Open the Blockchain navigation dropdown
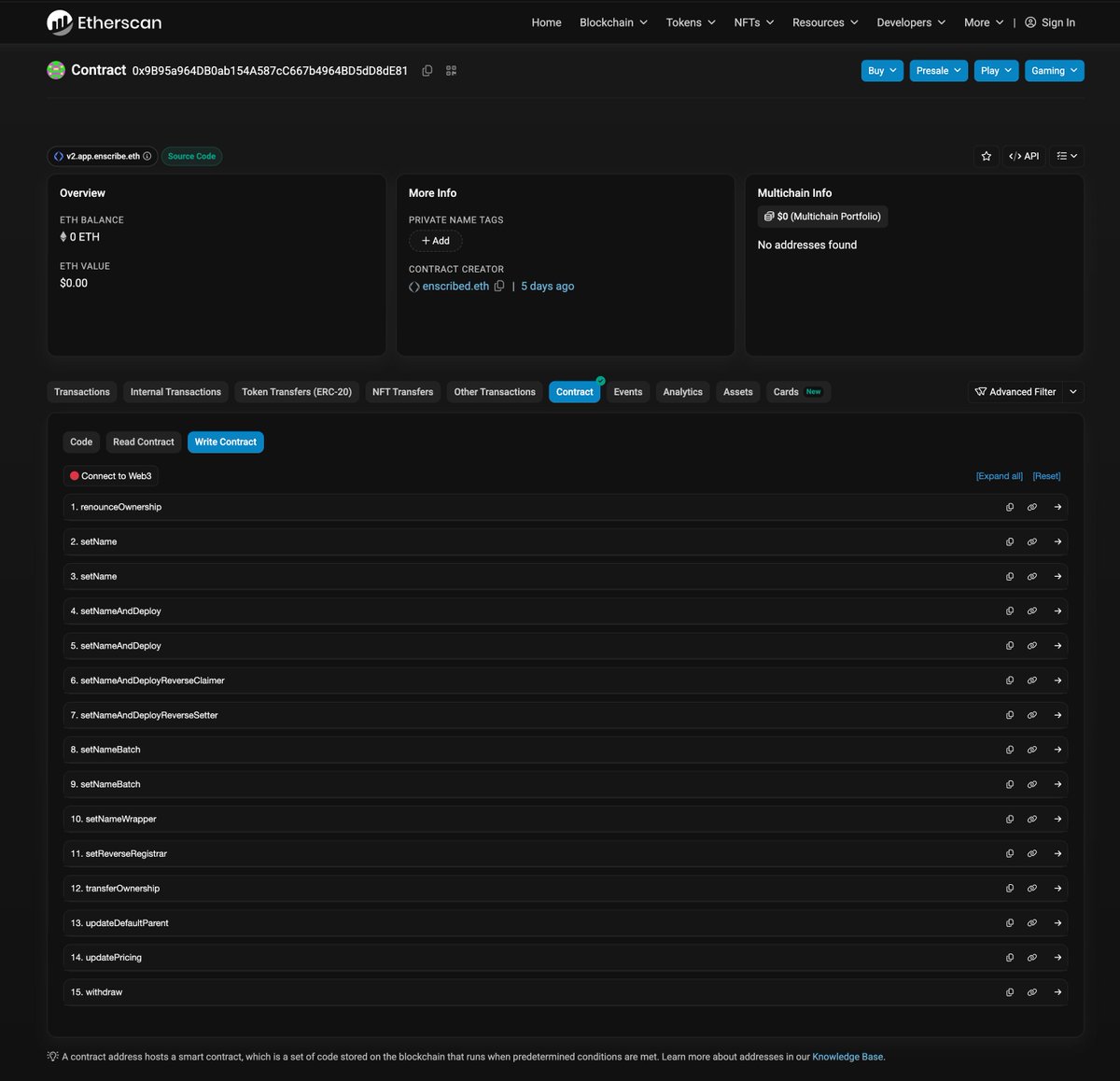 (x=612, y=22)
